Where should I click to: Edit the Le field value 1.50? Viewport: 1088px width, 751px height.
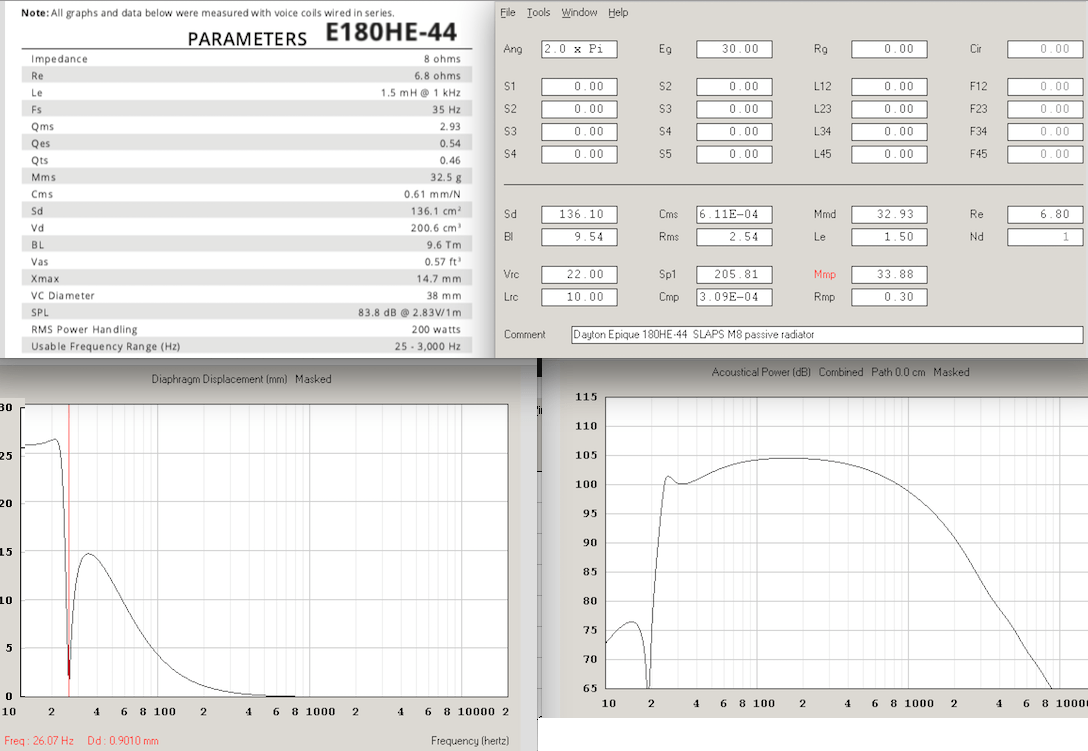[x=890, y=237]
